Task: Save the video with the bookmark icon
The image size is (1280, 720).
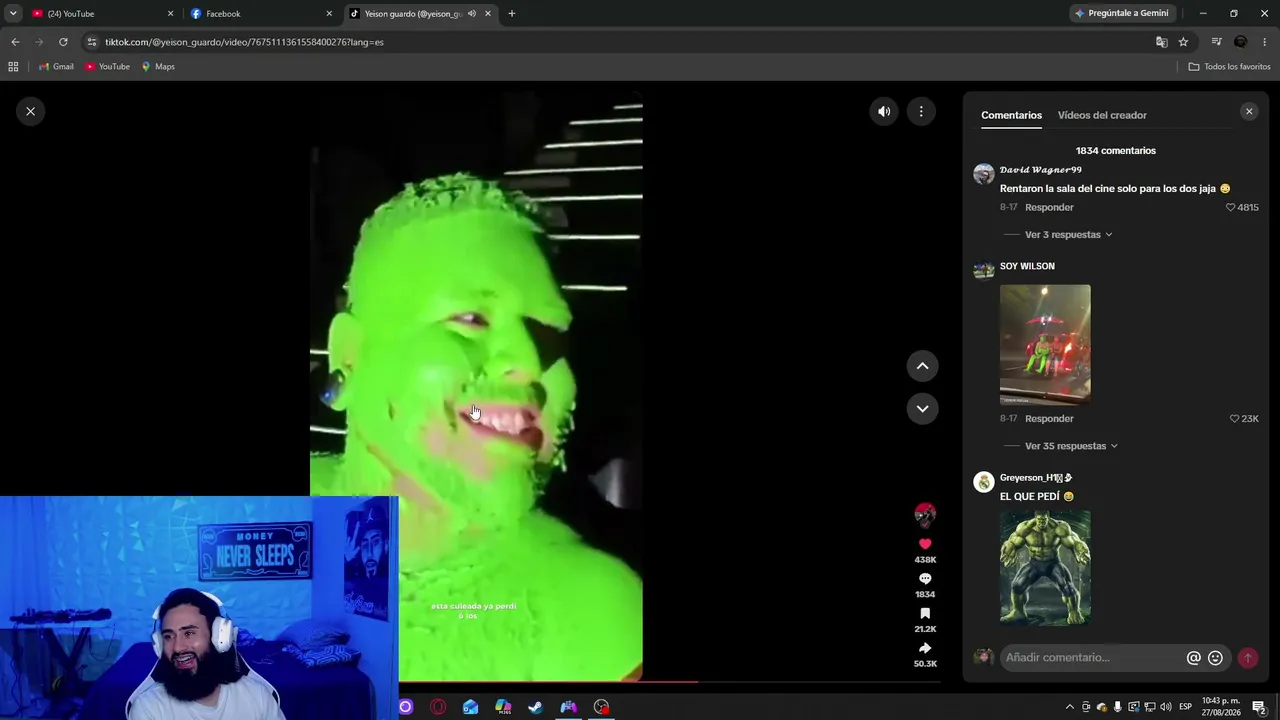Action: tap(925, 614)
